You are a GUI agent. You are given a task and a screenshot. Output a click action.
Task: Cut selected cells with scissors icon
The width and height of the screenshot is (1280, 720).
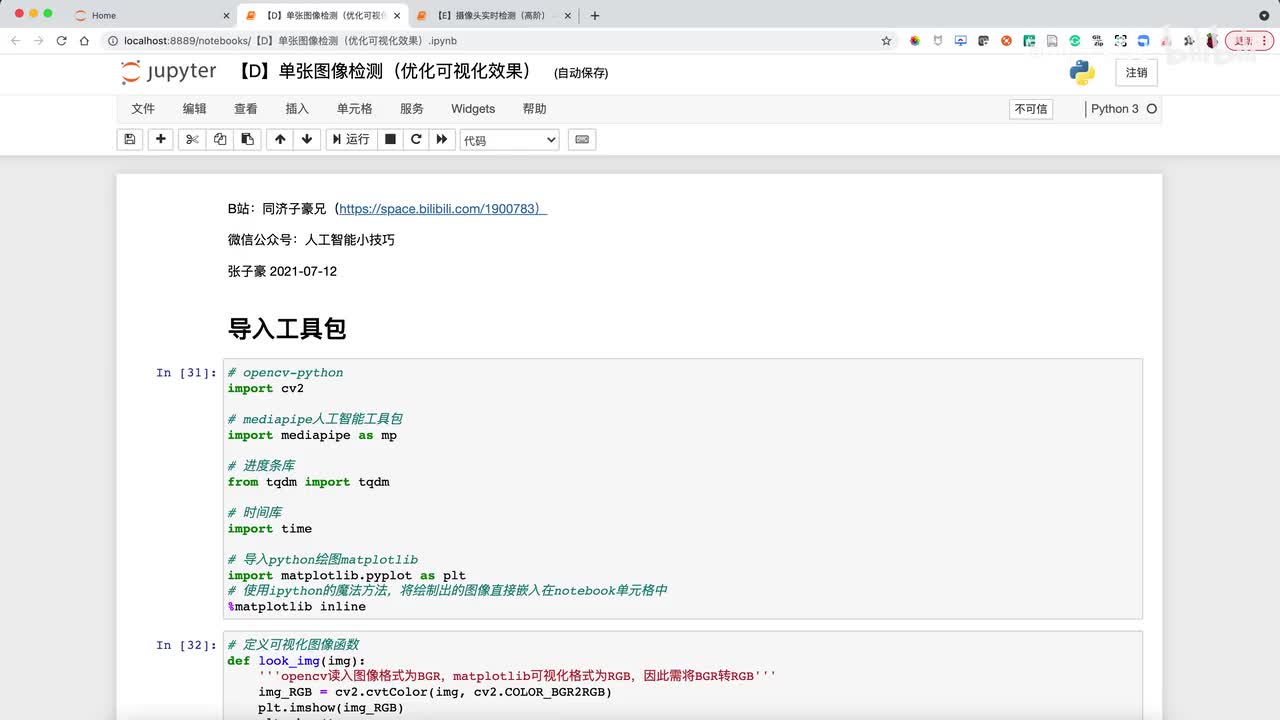(x=192, y=140)
